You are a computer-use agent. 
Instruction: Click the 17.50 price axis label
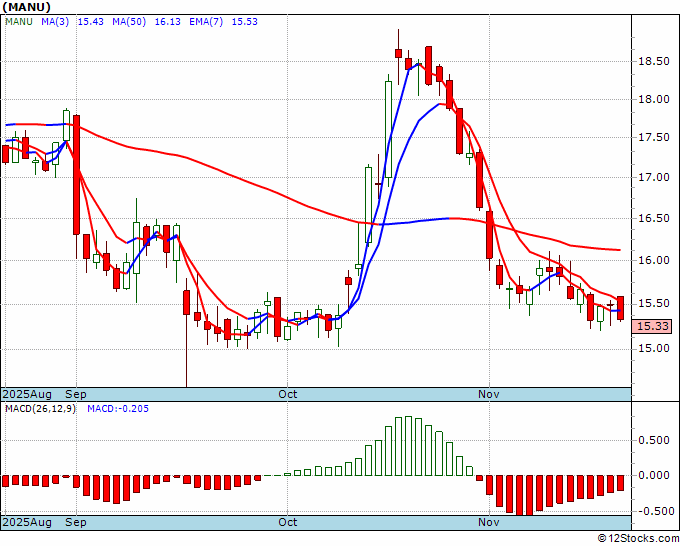(x=654, y=137)
